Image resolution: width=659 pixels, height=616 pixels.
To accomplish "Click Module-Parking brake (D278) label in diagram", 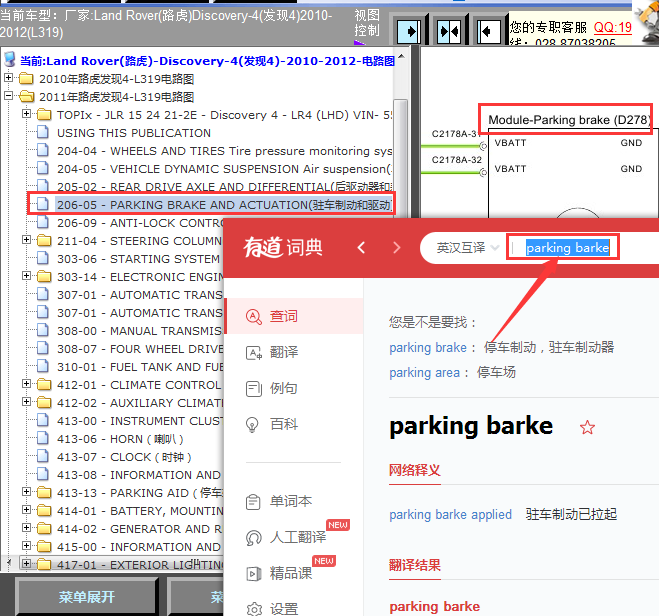I will [x=567, y=120].
